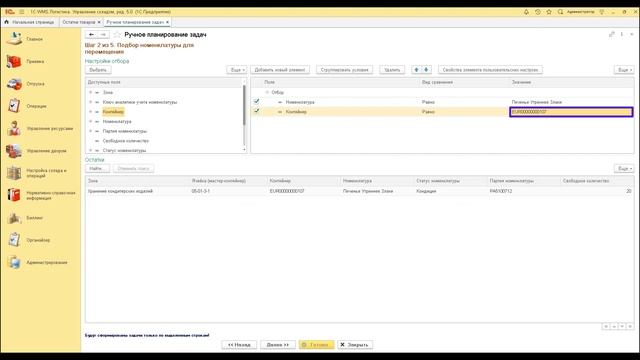Open the Органайзер section icon
Image resolution: width=640 pixels, height=360 pixels.
(x=14, y=240)
